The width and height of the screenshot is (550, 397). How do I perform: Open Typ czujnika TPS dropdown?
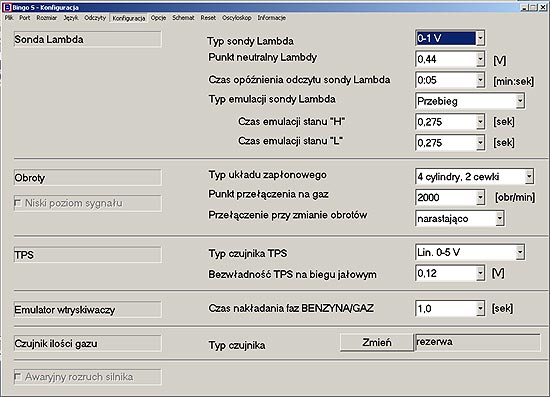(x=520, y=253)
